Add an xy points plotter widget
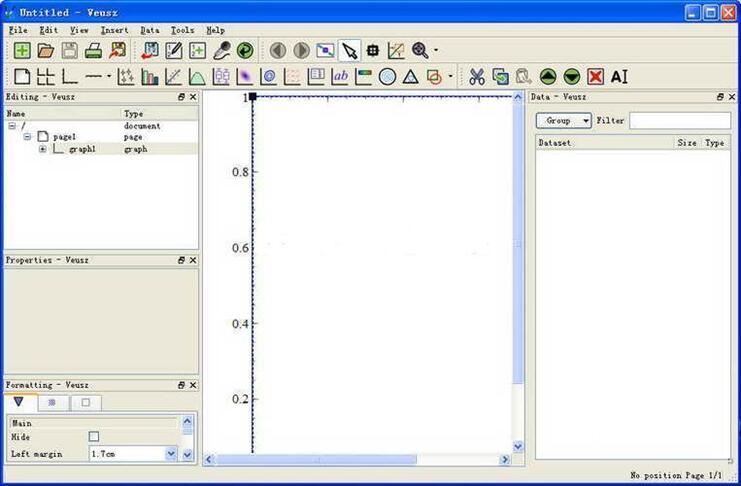Image resolution: width=741 pixels, height=486 pixels. [126, 77]
